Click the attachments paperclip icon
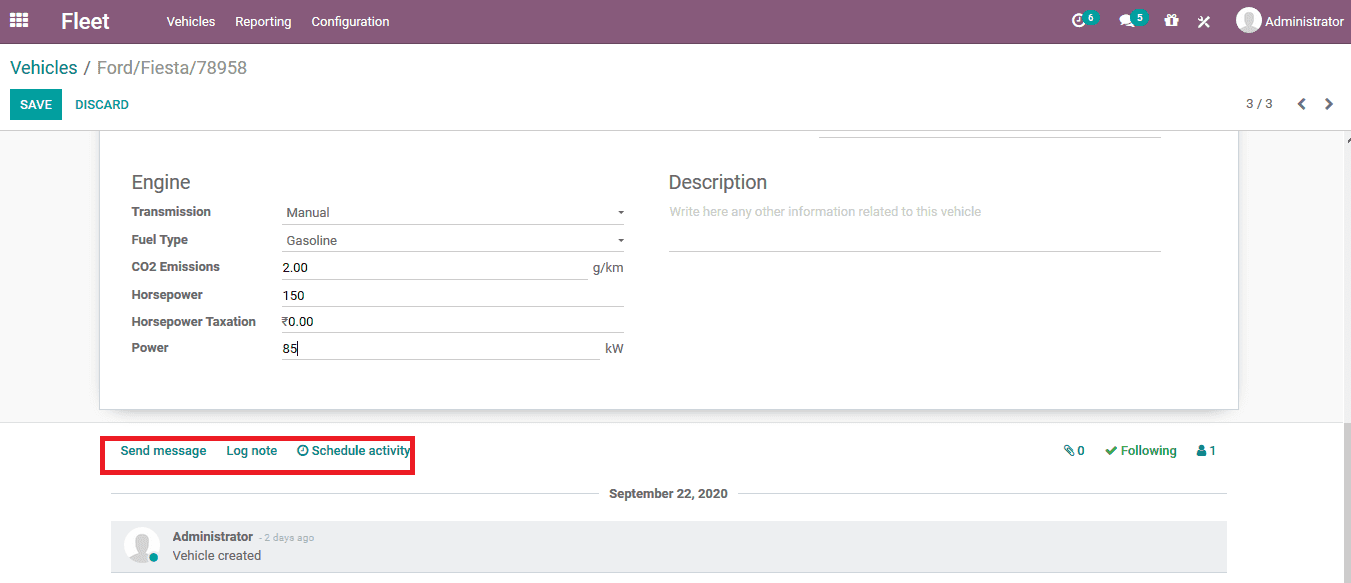Screen dimensions: 1351x583 (1069, 451)
